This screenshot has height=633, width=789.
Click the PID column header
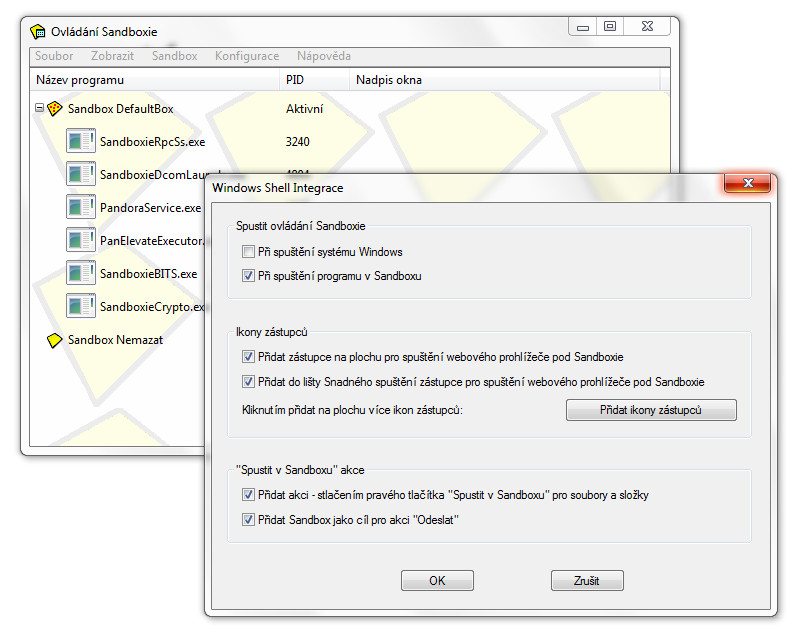click(314, 80)
